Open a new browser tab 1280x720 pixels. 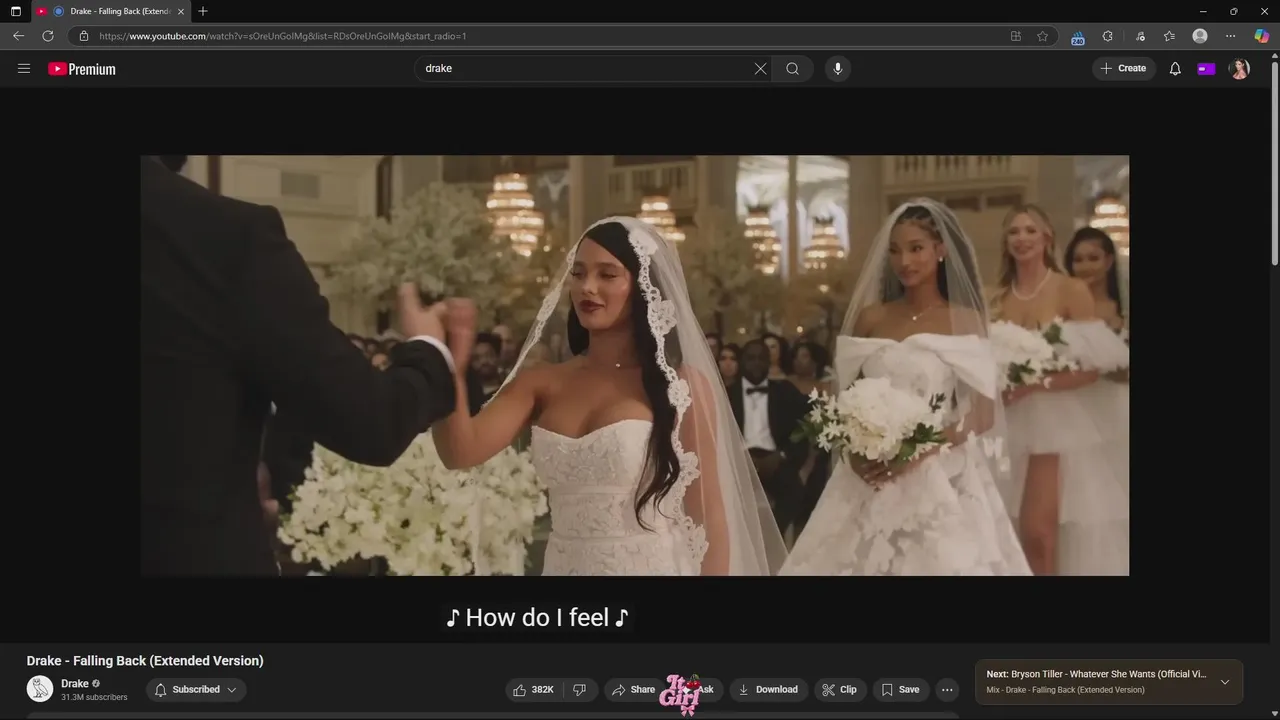coord(203,11)
